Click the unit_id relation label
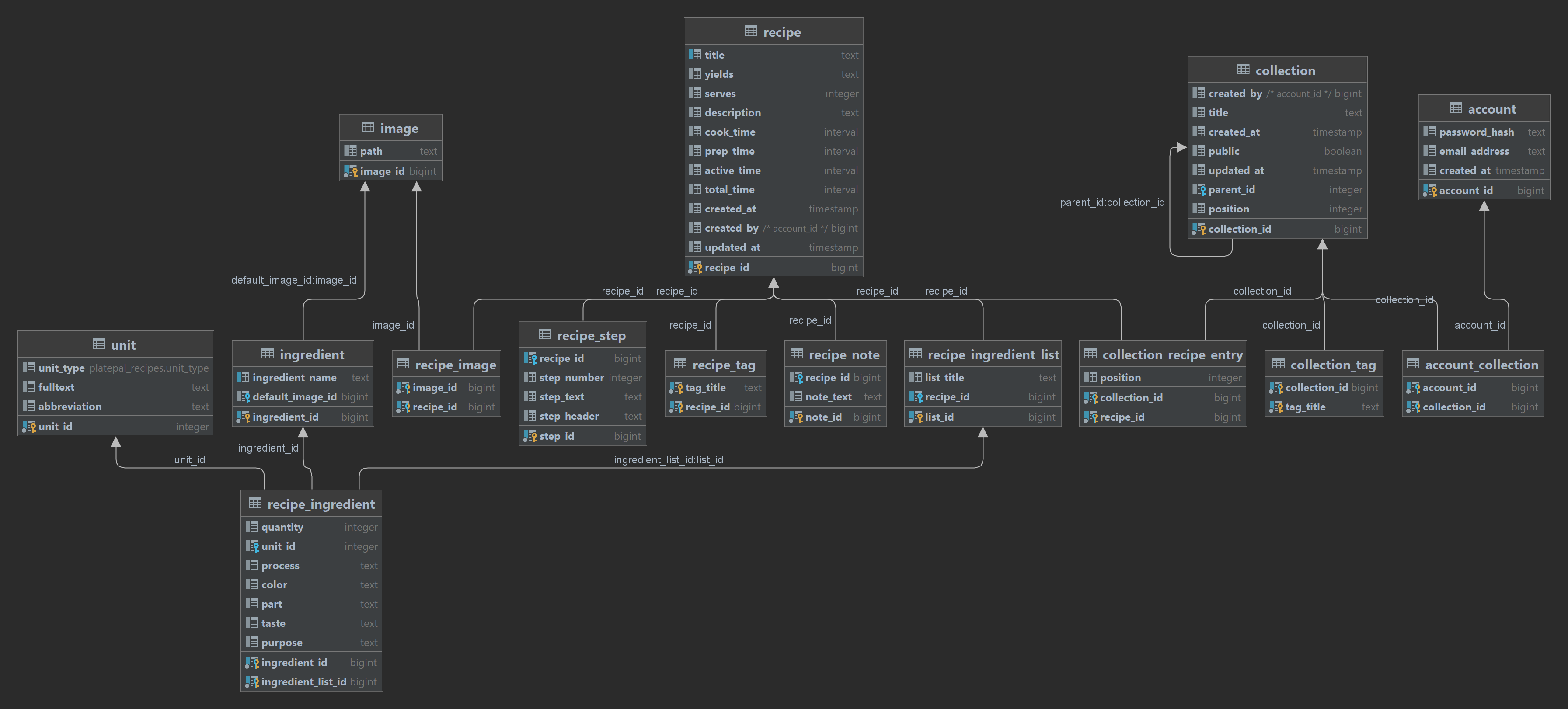Viewport: 1568px width, 709px height. click(x=189, y=459)
